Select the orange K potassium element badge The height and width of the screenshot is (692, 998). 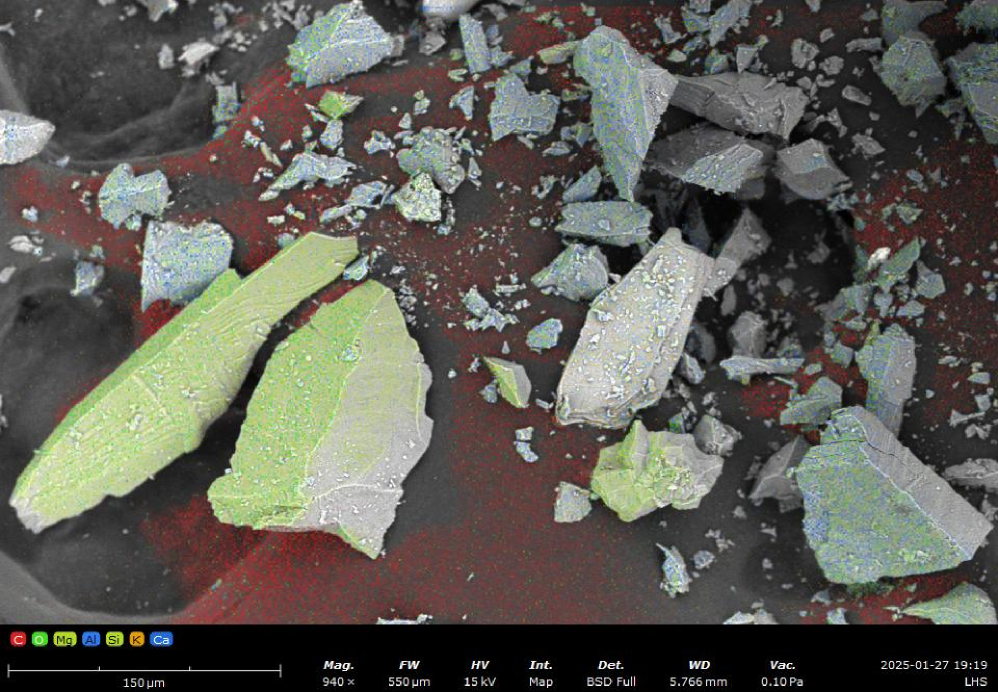[x=136, y=639]
